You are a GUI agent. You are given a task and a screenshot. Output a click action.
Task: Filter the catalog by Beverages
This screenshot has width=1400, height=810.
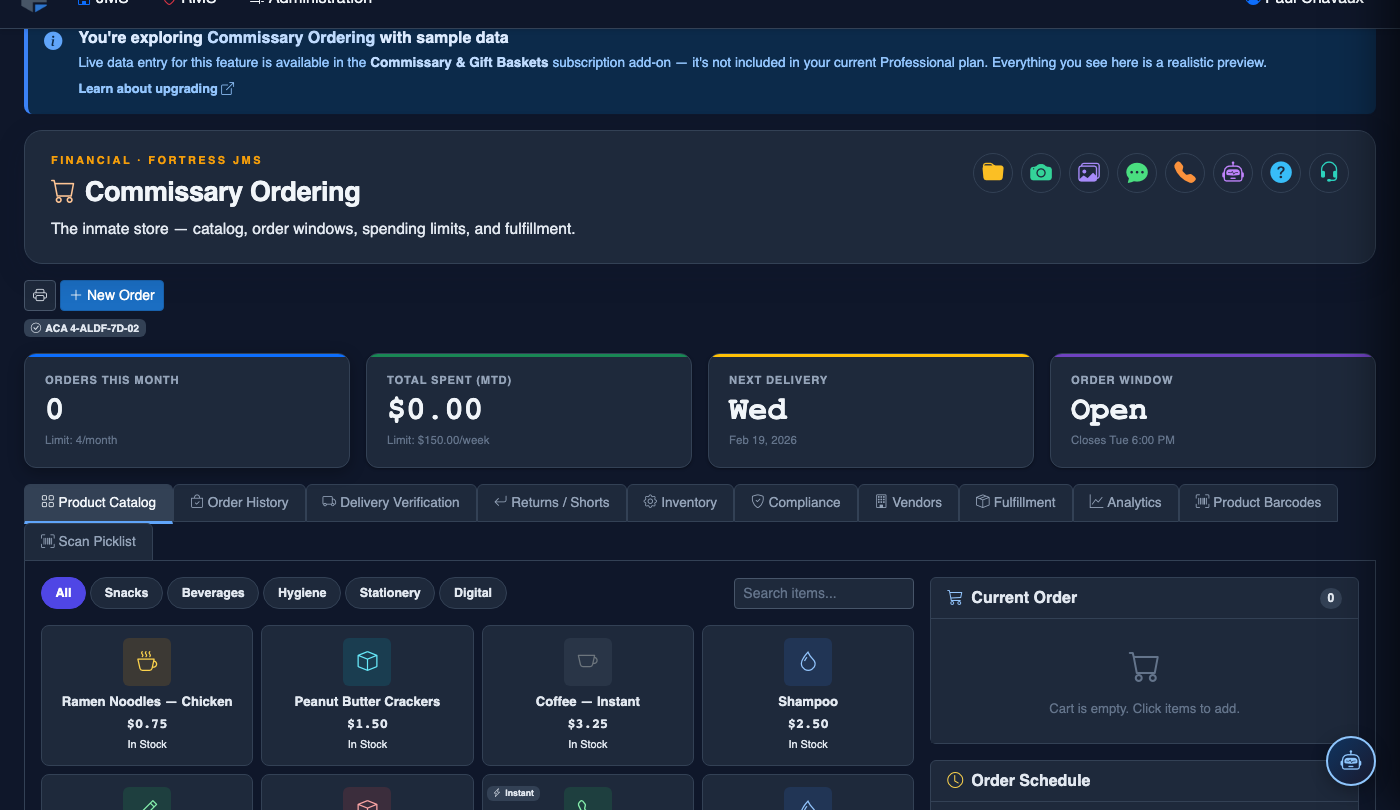tap(213, 593)
